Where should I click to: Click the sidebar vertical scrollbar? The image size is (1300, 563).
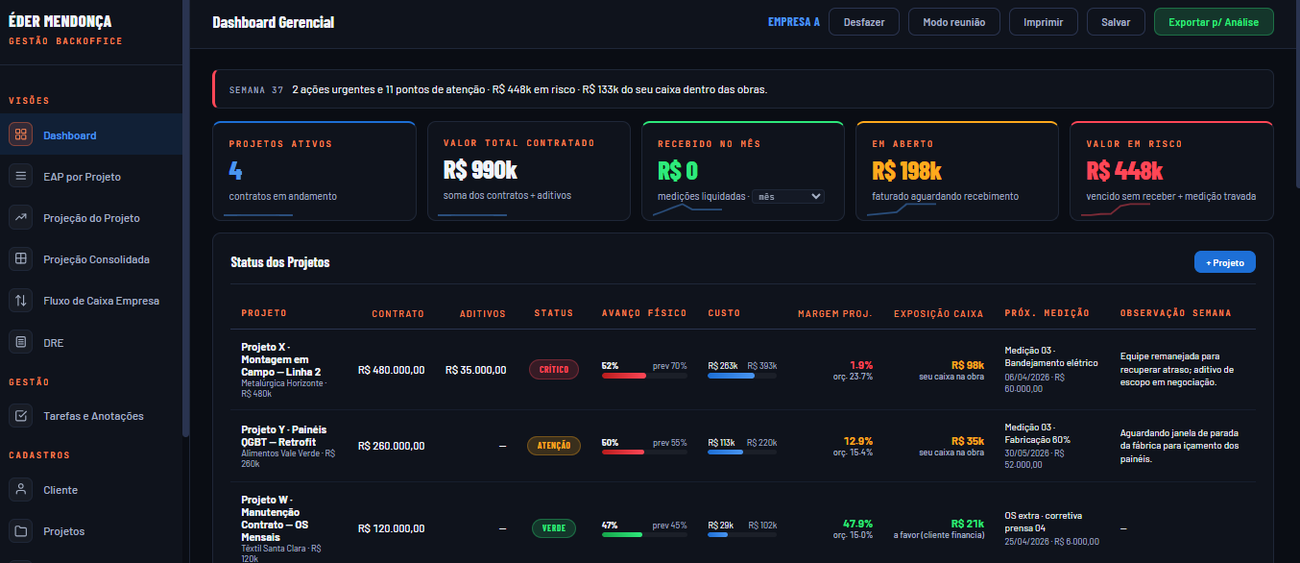185,218
